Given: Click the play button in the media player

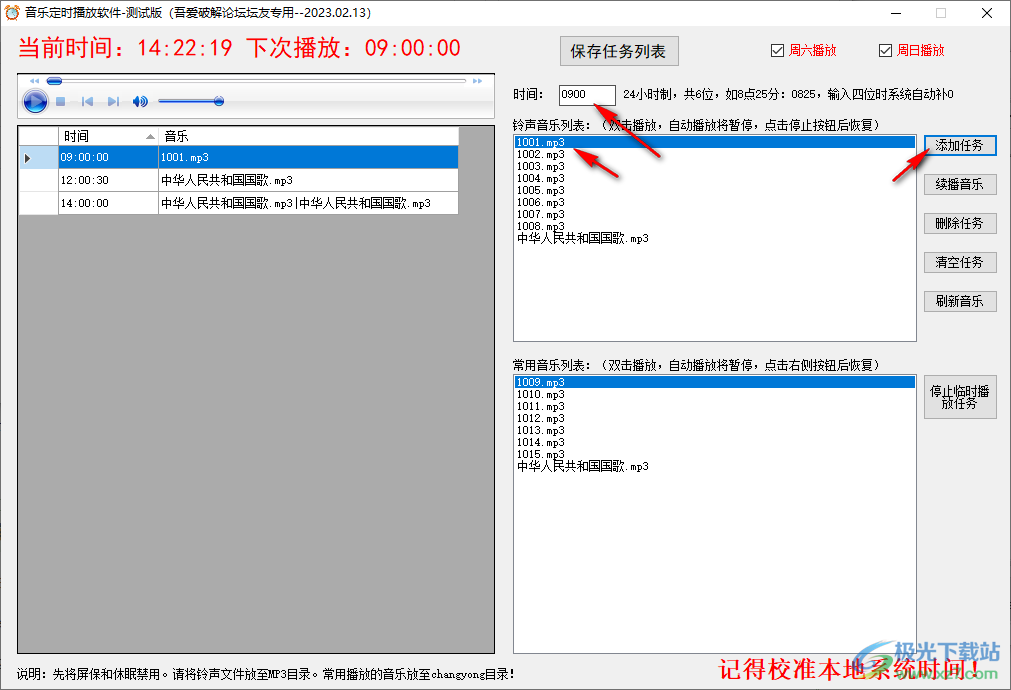Looking at the screenshot, I should [35, 100].
